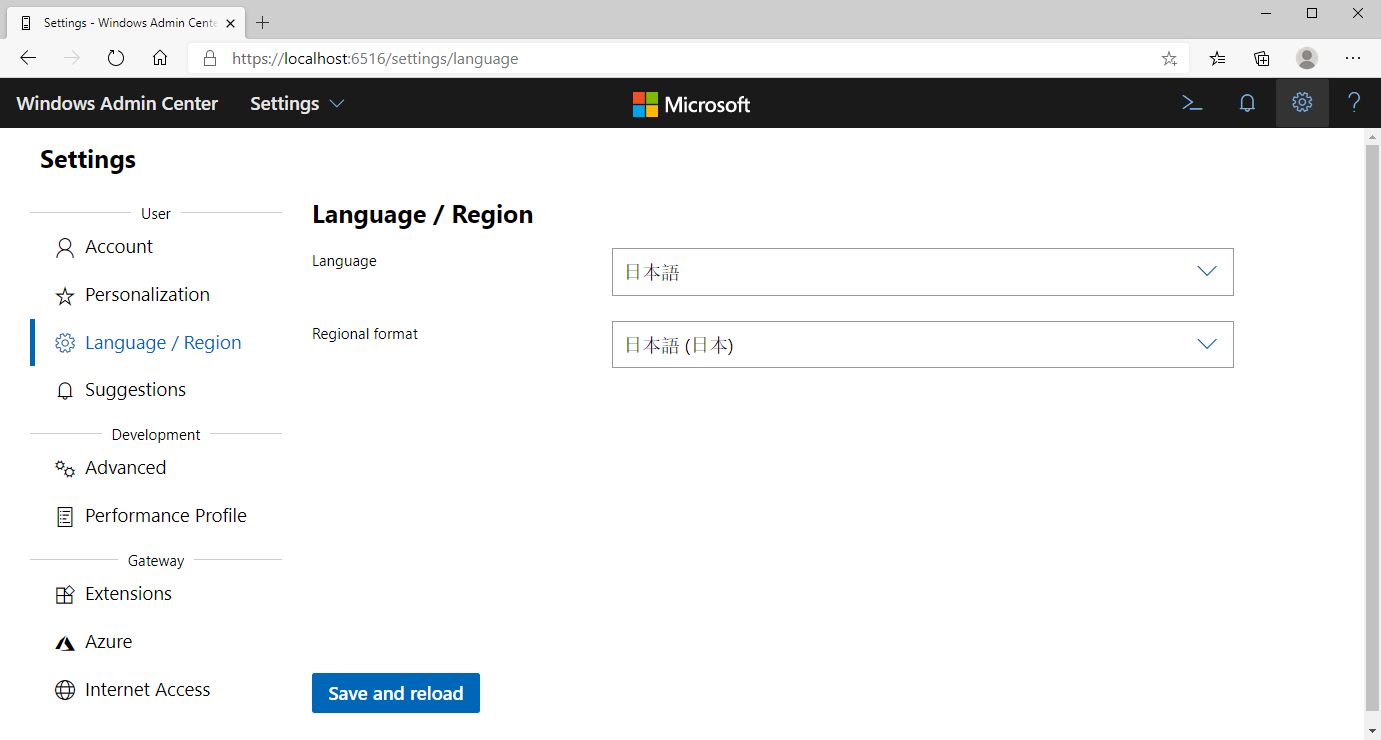The image size is (1381, 740).
Task: Open the Regional format dropdown
Action: click(x=921, y=344)
